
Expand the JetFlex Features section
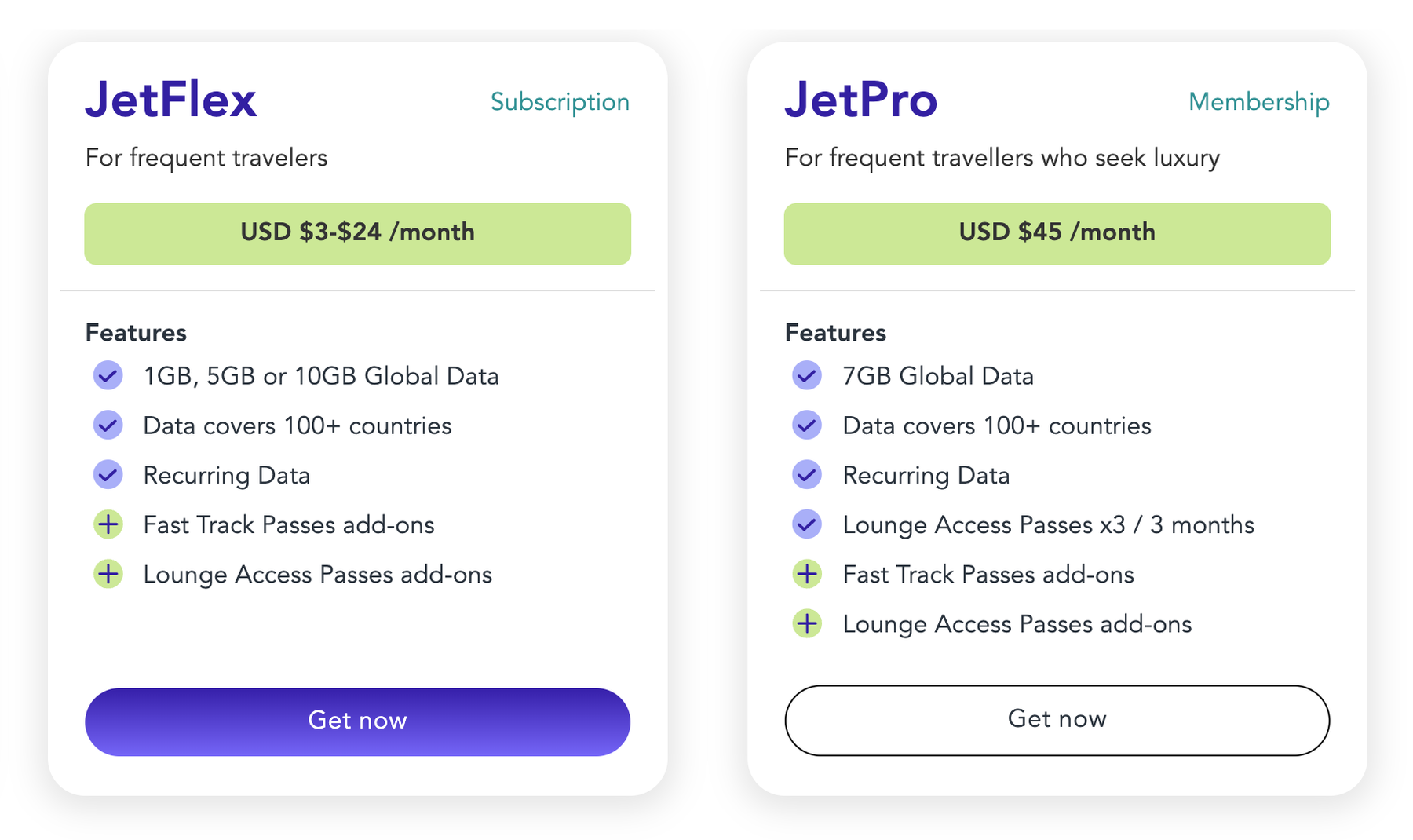coord(135,332)
